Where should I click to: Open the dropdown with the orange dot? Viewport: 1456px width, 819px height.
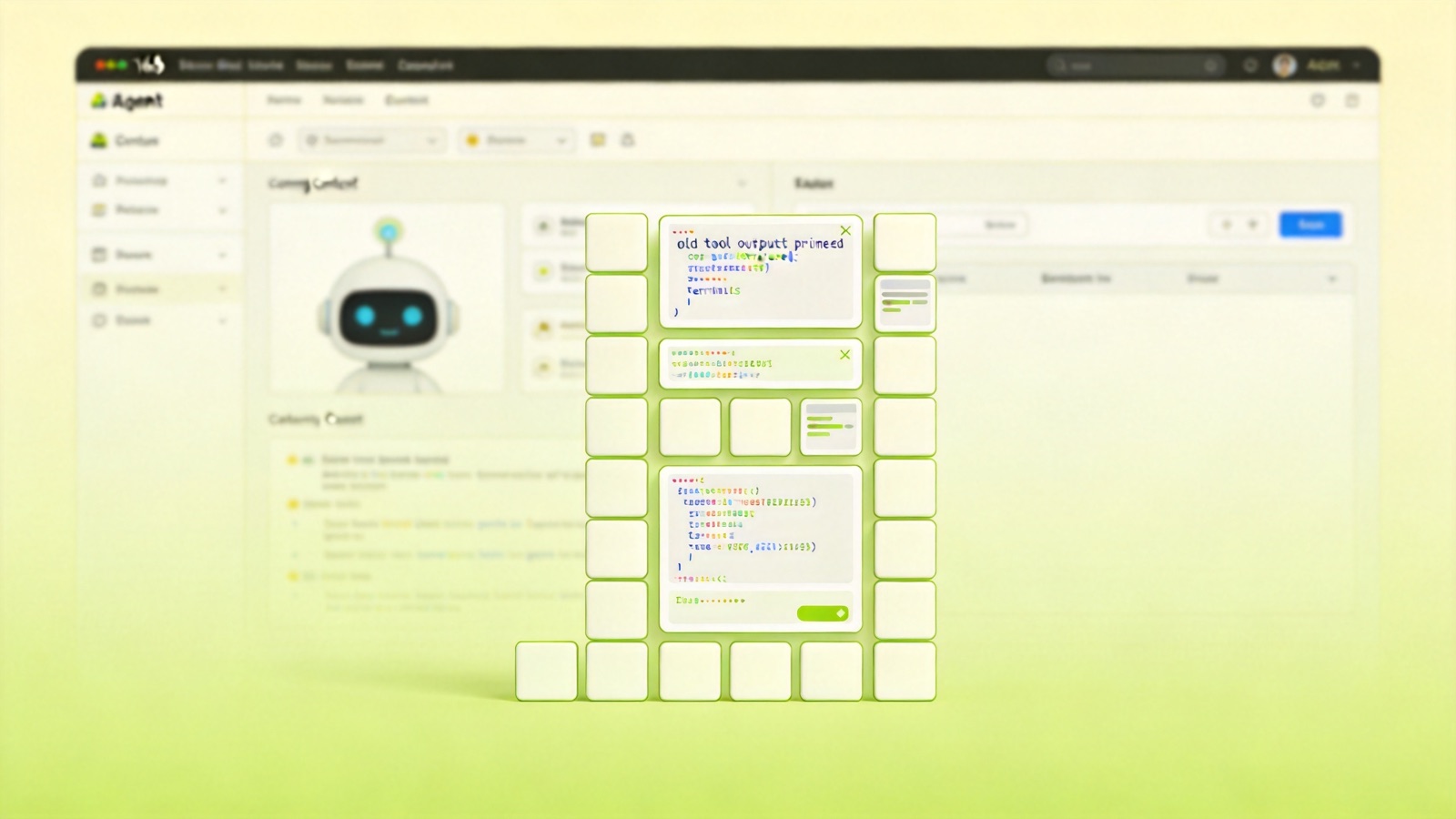click(517, 140)
